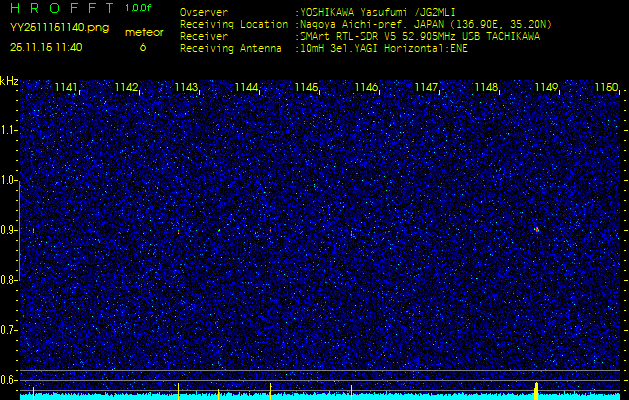Click the HROFFT program title text
629x400 pixels.
[61, 8]
